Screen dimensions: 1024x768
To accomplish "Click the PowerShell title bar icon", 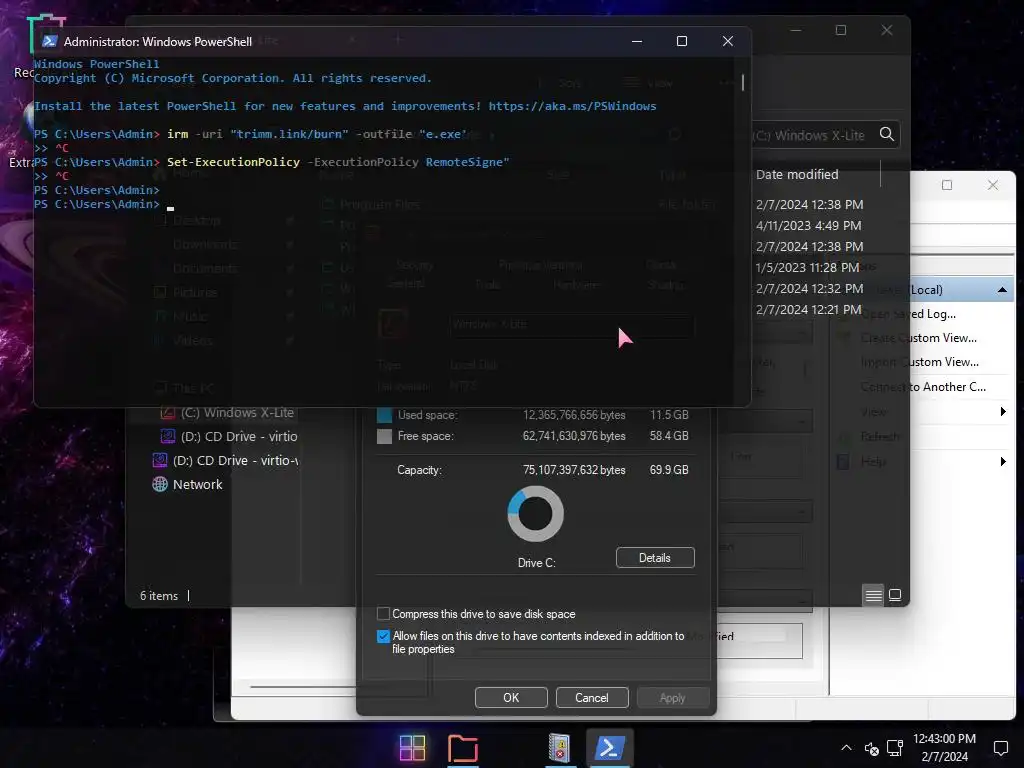I will point(49,41).
